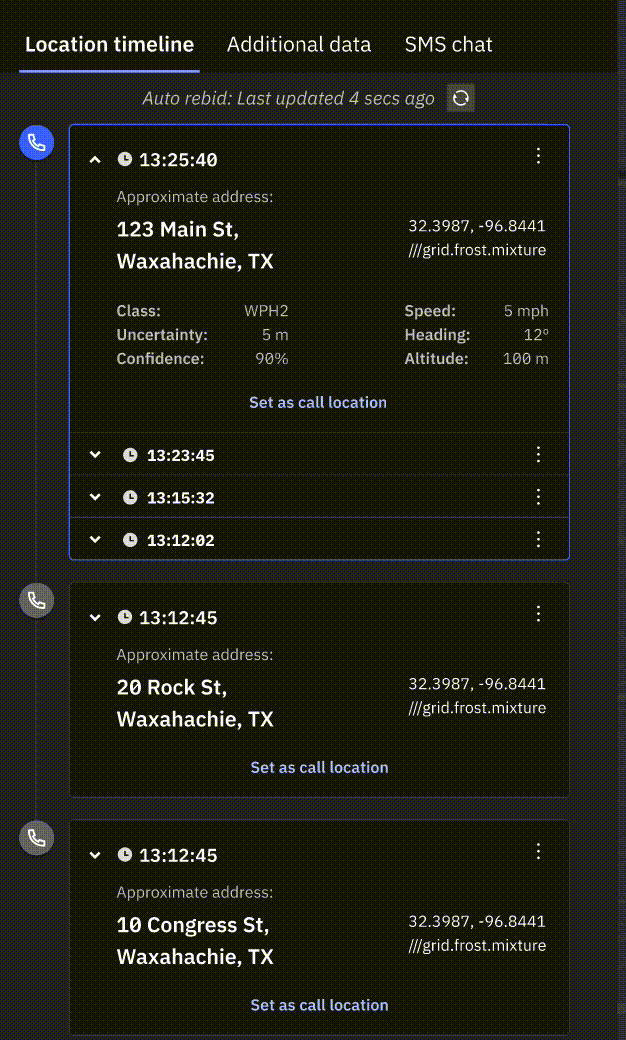The width and height of the screenshot is (626, 1040).
Task: Click the 20 Rock St address text
Action: click(195, 703)
